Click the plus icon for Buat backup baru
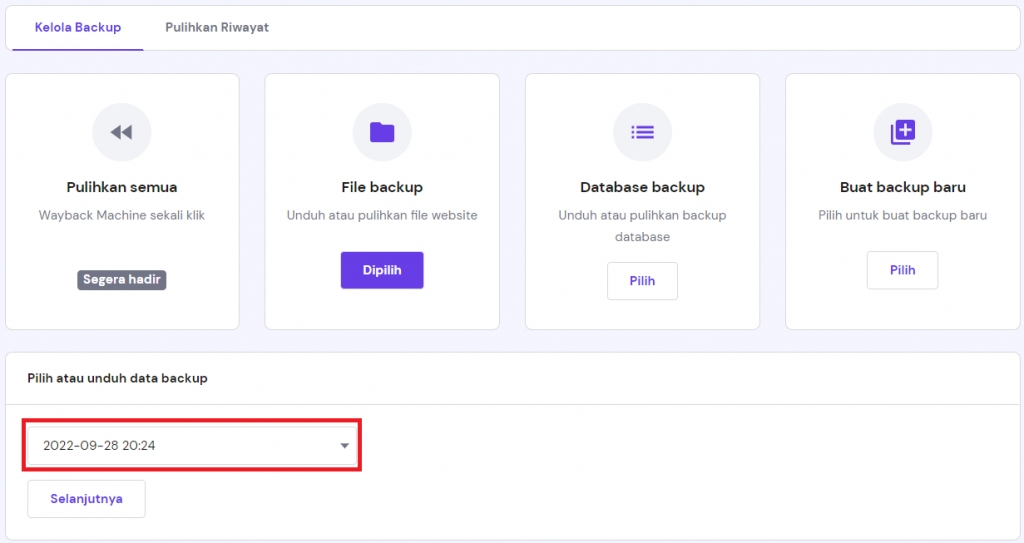This screenshot has width=1024, height=543. (x=902, y=132)
